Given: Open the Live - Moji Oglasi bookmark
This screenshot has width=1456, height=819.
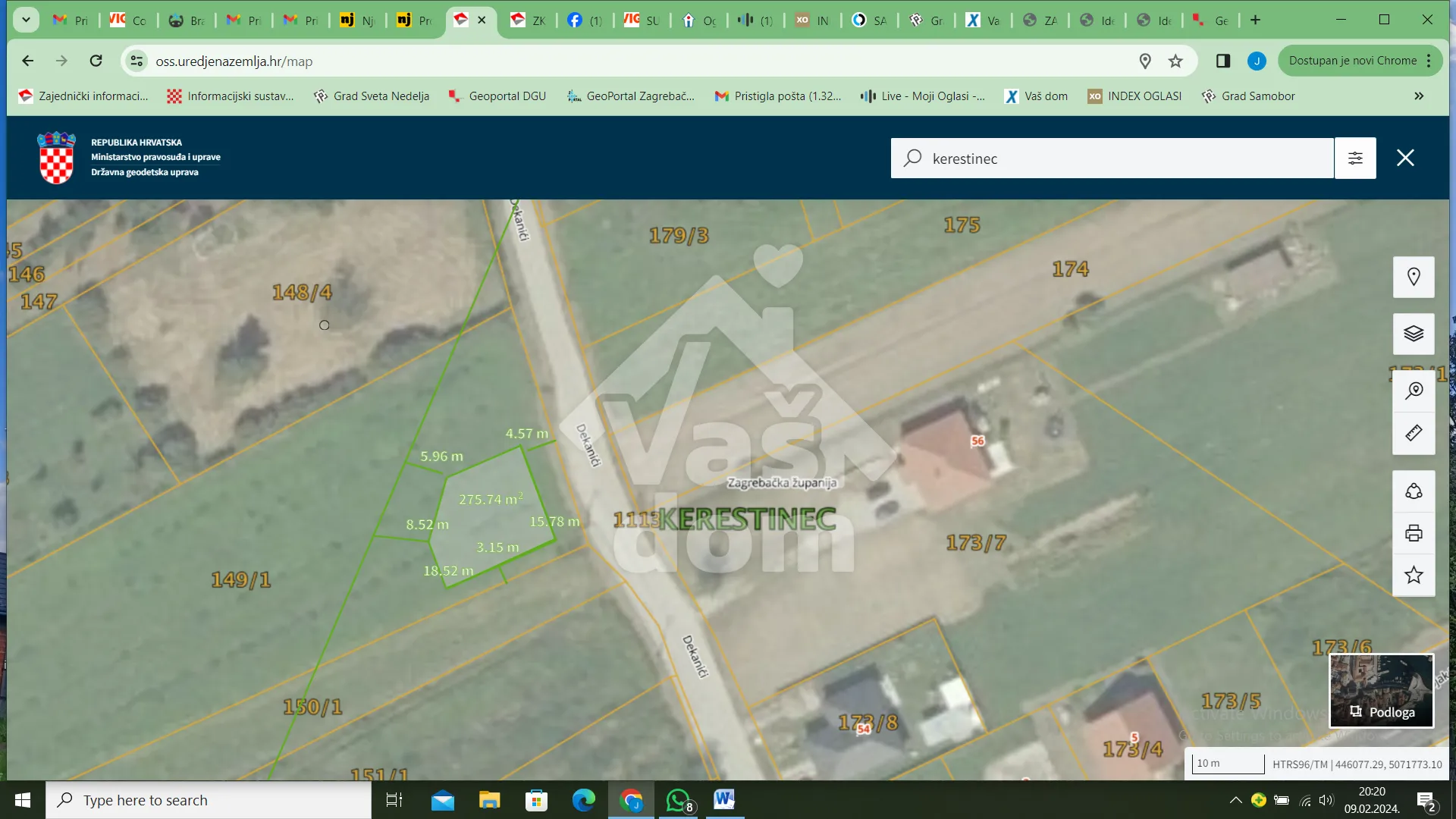Looking at the screenshot, I should 923,96.
